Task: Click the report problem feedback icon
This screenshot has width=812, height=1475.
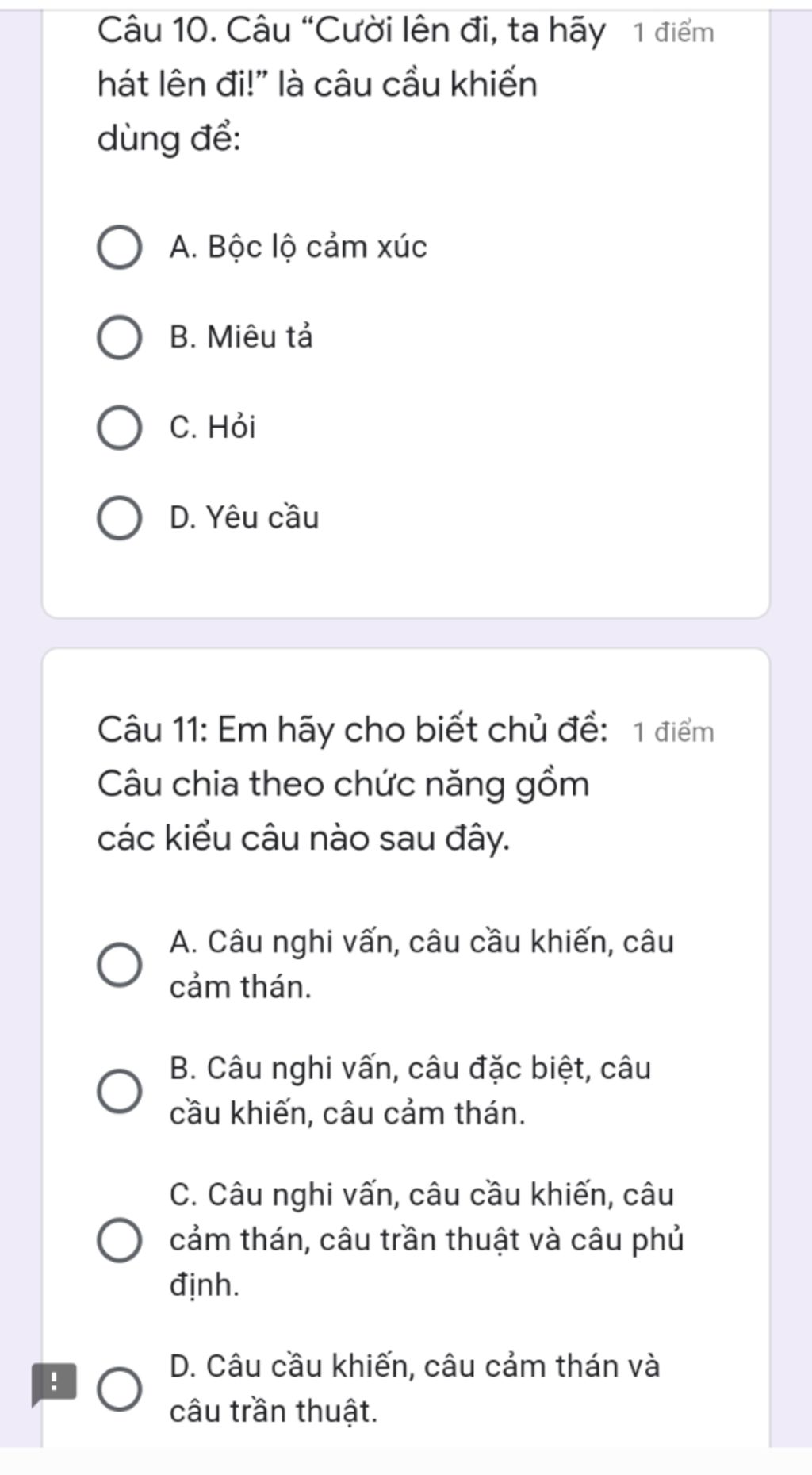Action: (x=54, y=1385)
